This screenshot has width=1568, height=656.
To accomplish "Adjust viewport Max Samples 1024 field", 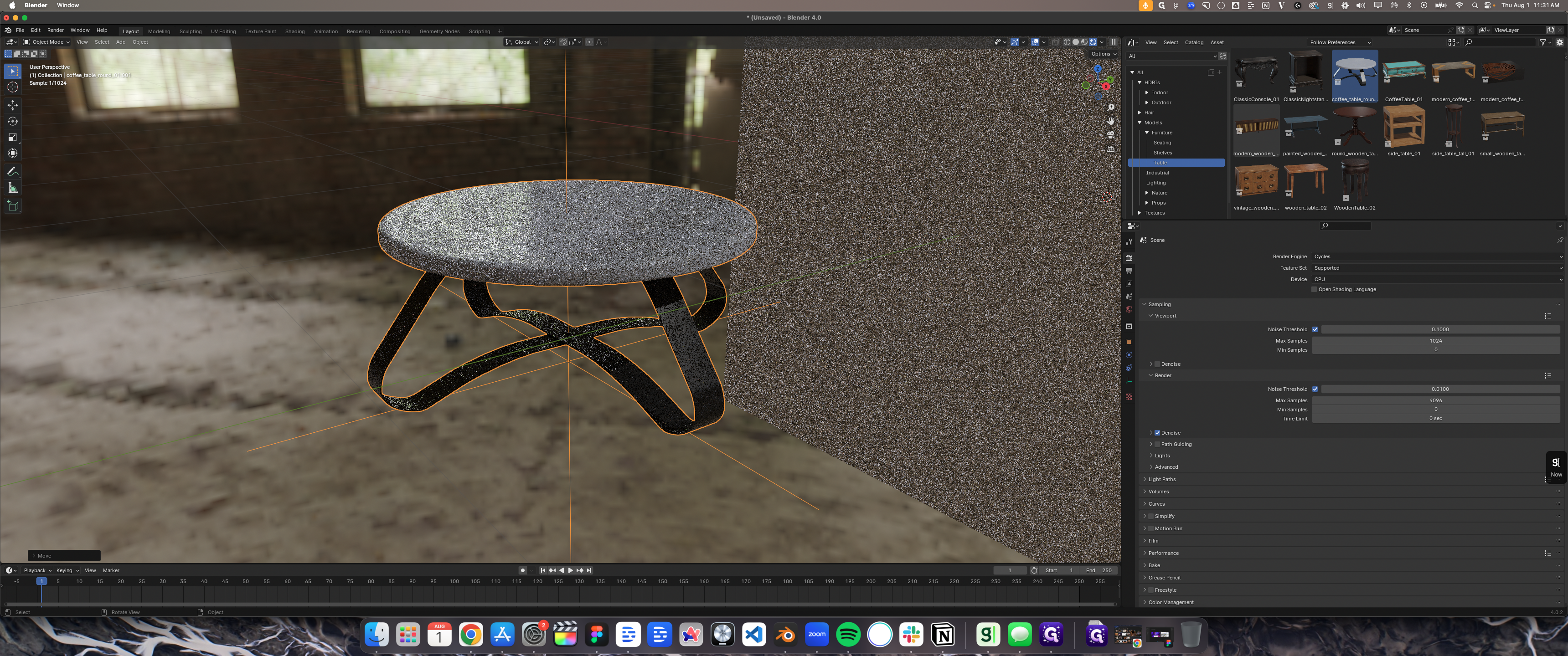I will coord(1435,341).
